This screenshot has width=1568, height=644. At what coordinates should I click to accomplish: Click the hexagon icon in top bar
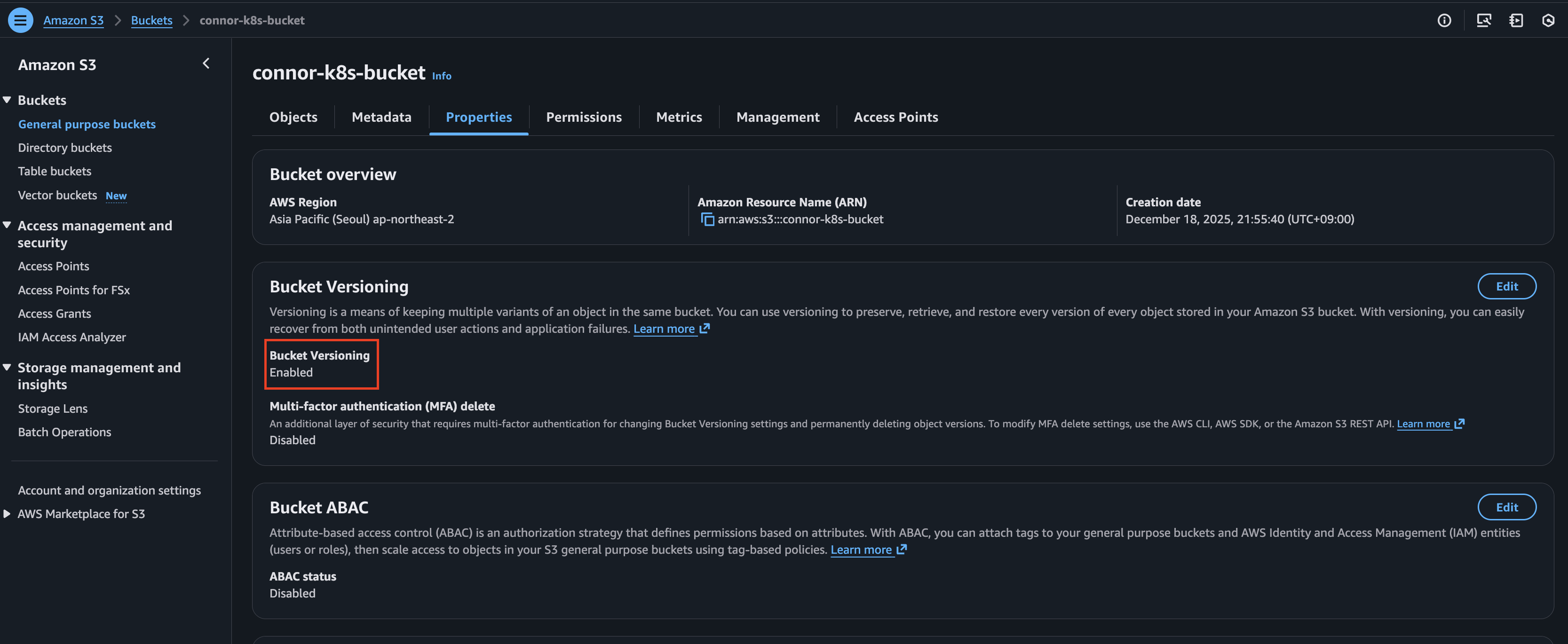[x=1548, y=21]
